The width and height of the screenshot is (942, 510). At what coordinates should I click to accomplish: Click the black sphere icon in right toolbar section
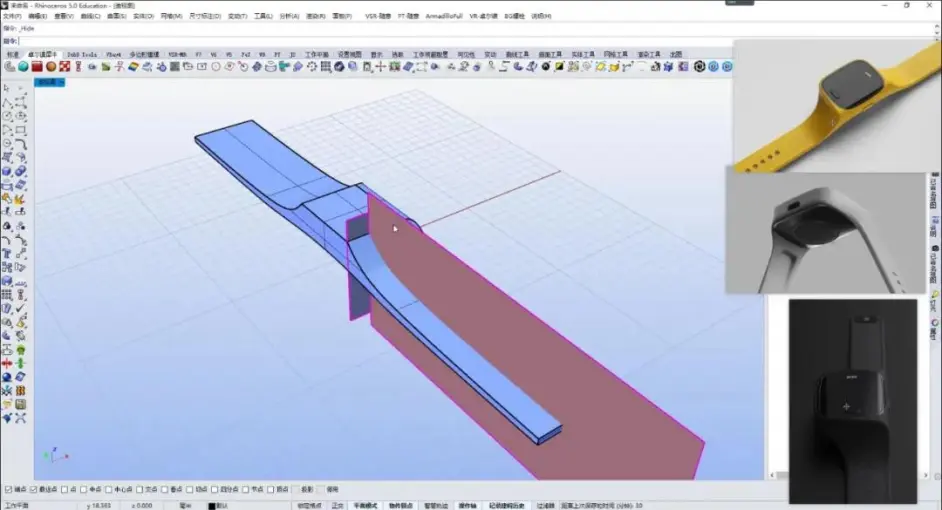coord(545,67)
